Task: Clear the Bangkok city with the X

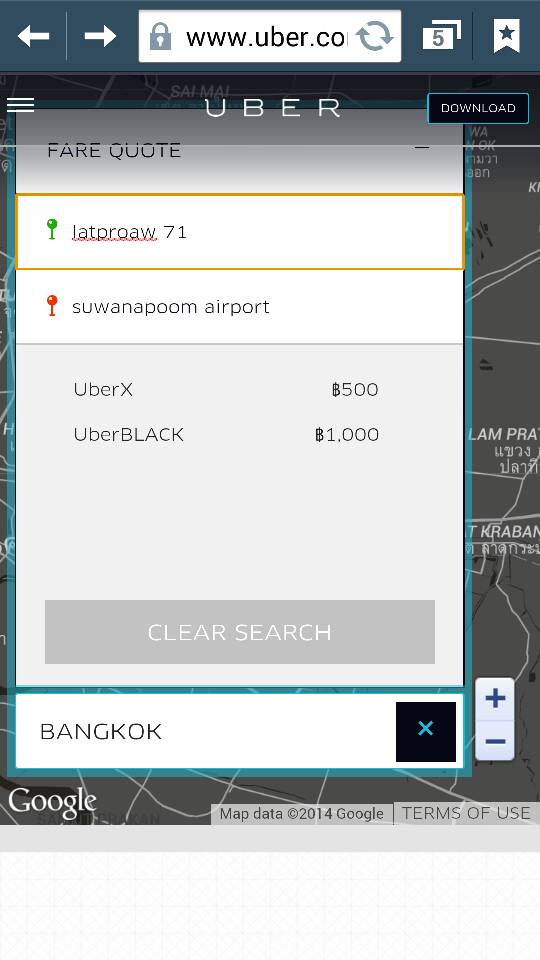Action: 426,731
